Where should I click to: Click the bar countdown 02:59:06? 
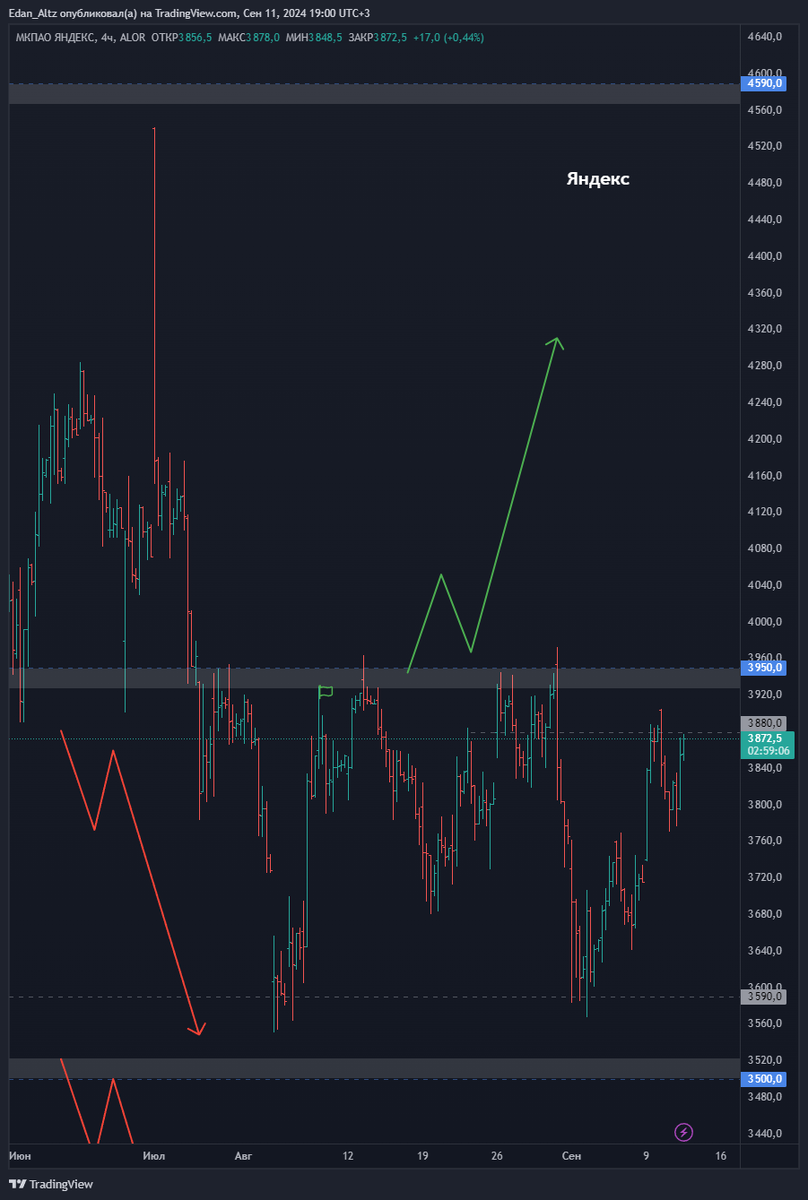click(769, 751)
